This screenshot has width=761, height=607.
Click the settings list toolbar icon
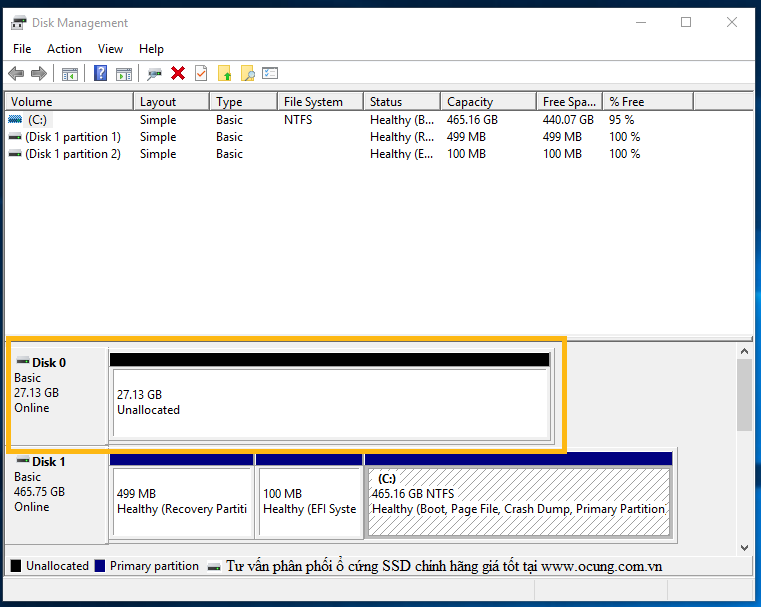(270, 73)
